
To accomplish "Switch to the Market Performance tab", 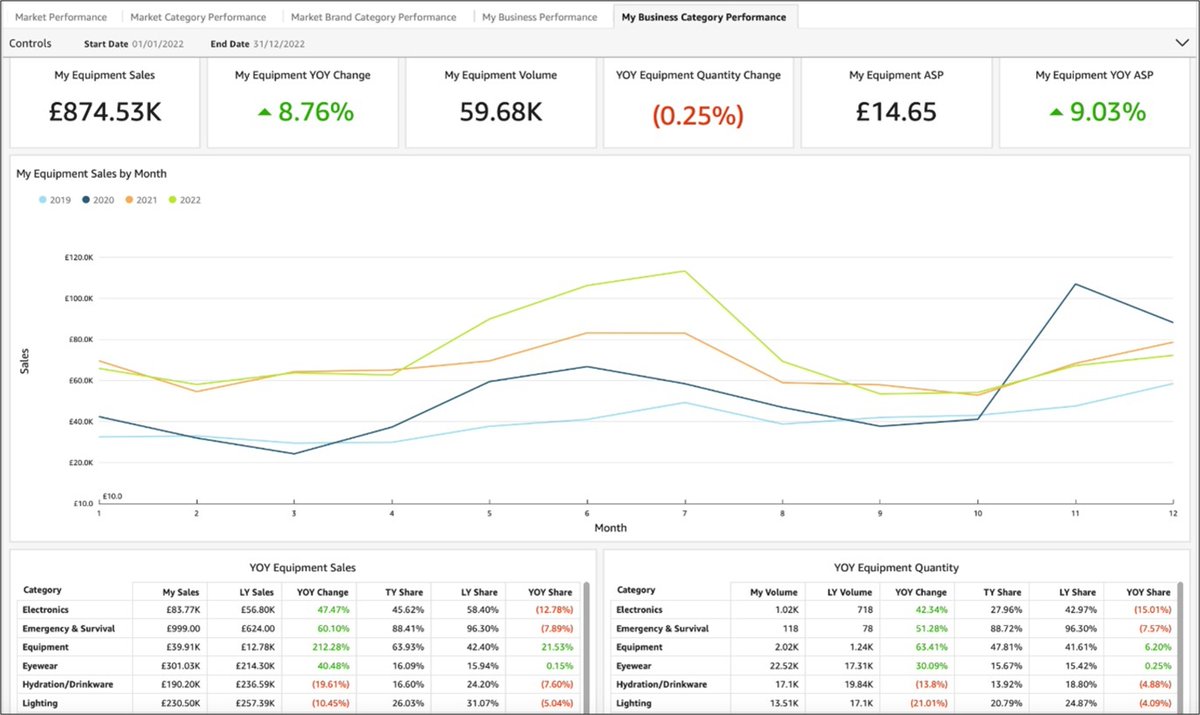I will (x=62, y=16).
